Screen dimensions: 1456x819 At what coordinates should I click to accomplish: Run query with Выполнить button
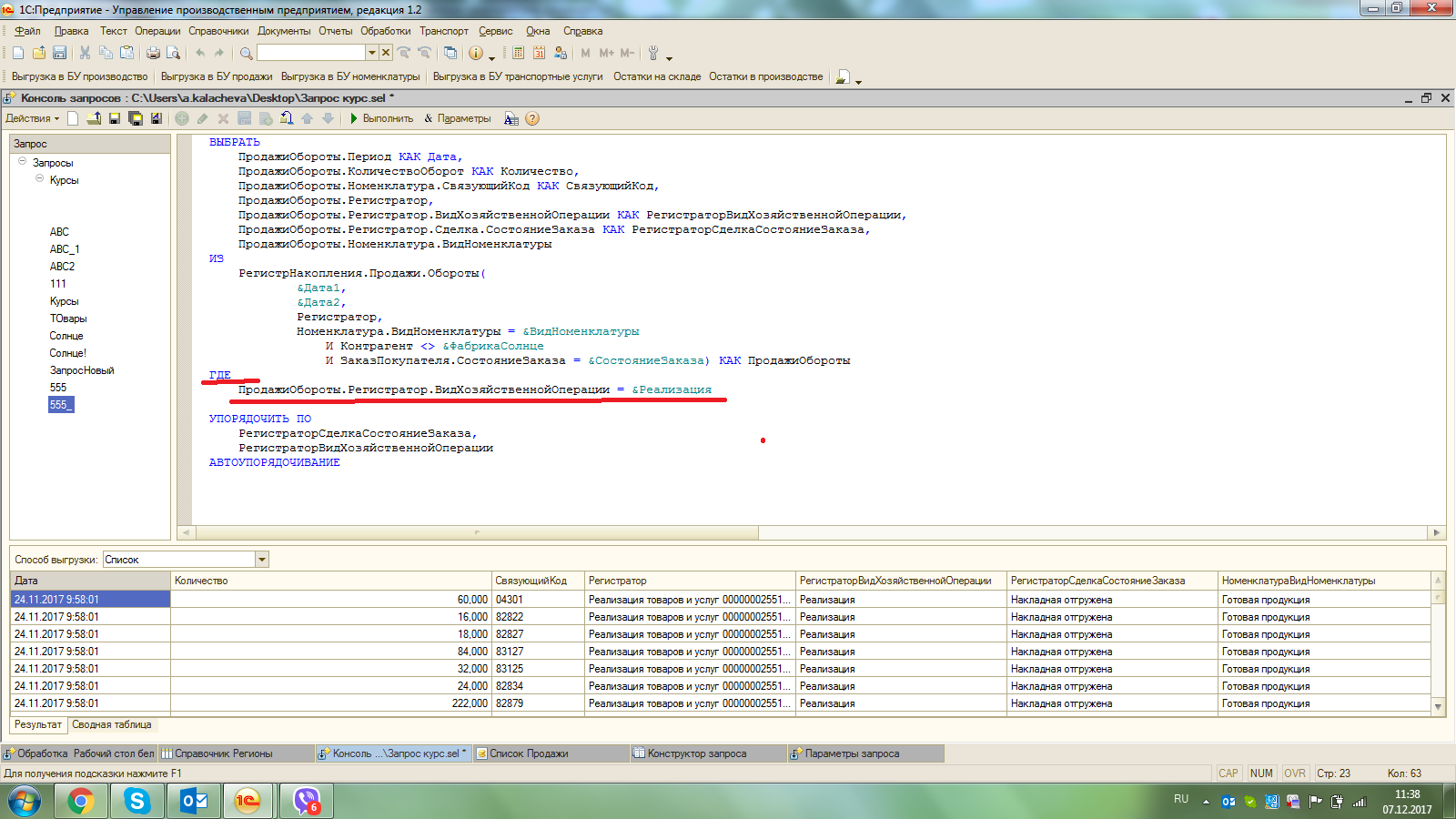click(x=381, y=118)
